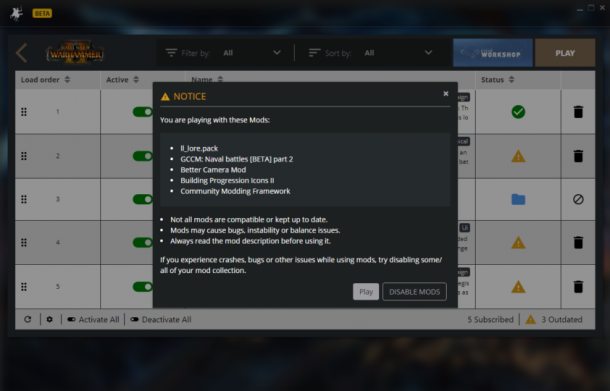This screenshot has height=391, width=610.
Task: Open the Filter by dropdown
Action: tap(252, 53)
